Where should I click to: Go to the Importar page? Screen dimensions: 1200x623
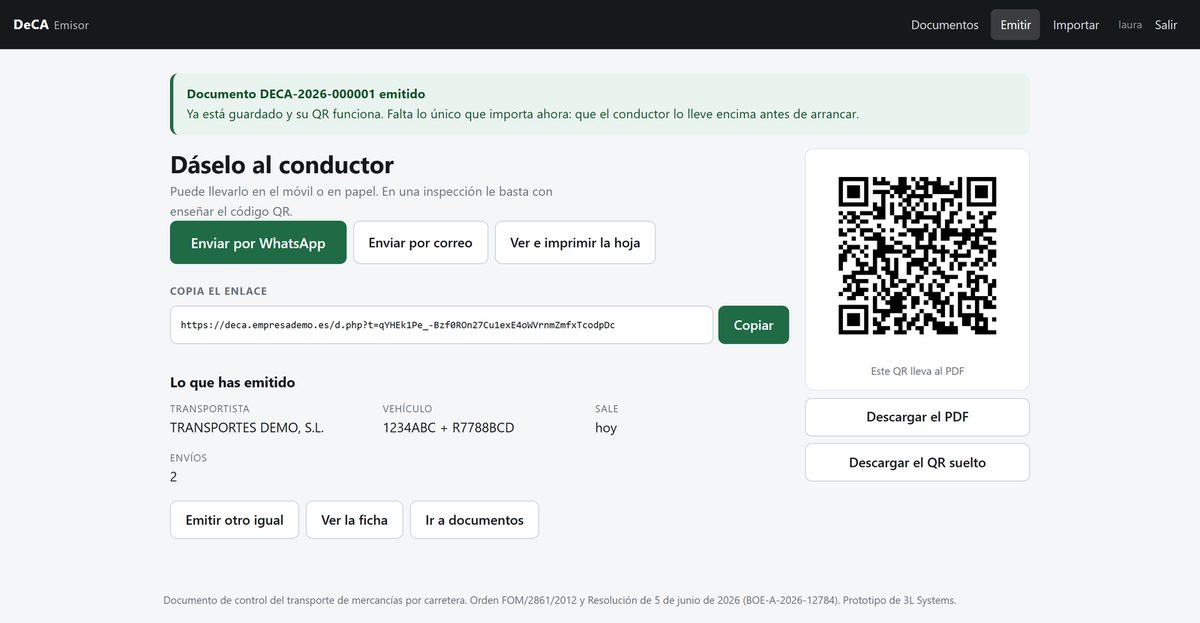[1076, 25]
